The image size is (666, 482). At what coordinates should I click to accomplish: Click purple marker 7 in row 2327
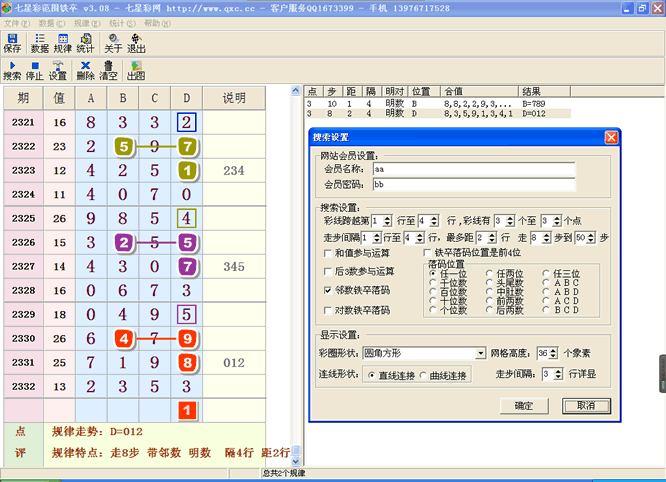(187, 267)
